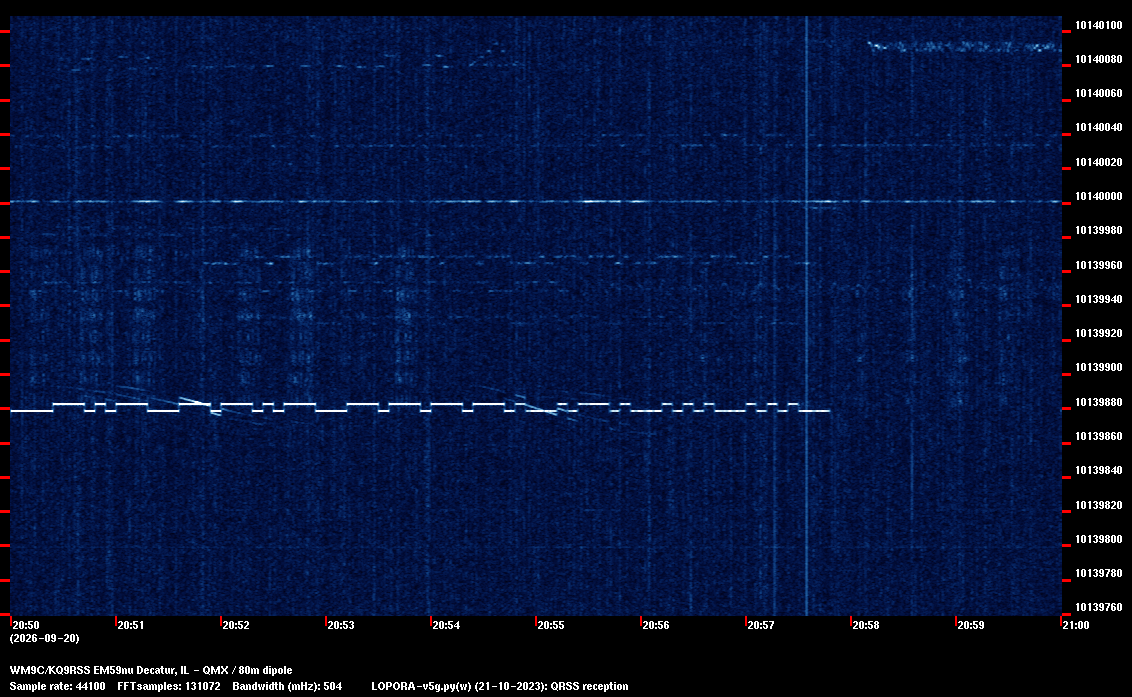The image size is (1132, 697).
Task: Select the 10139880 frequency label
Action: (x=1099, y=402)
